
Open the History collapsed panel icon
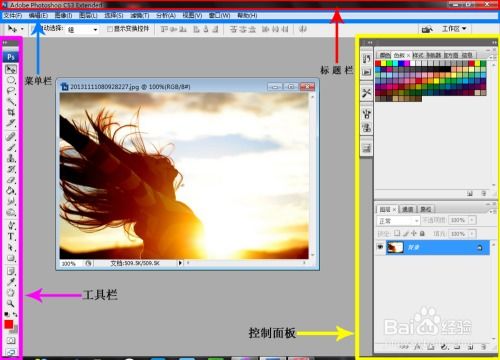[x=367, y=59]
